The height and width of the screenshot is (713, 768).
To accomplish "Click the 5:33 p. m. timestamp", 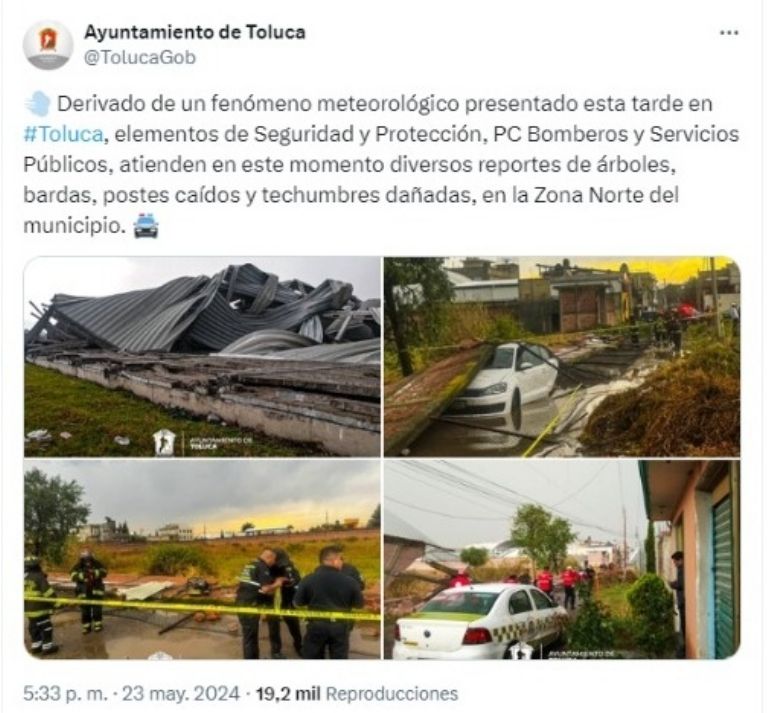I will pyautogui.click(x=64, y=693).
